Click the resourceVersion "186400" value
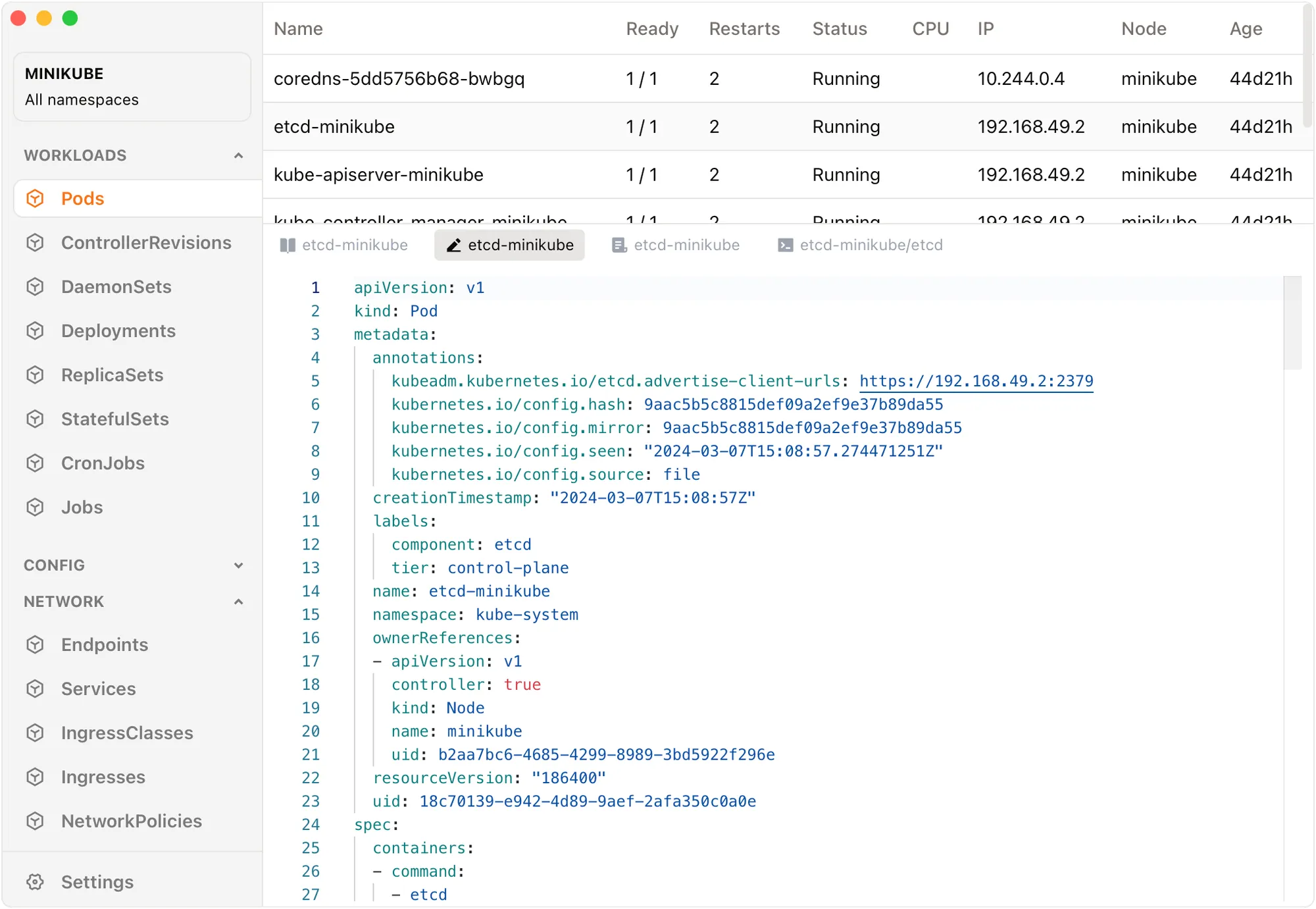 569,778
